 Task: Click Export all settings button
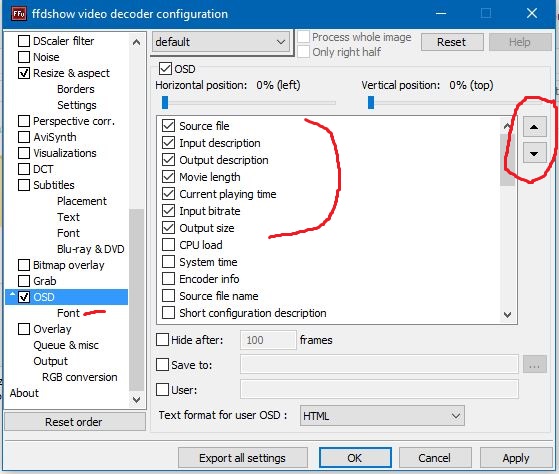pyautogui.click(x=242, y=458)
